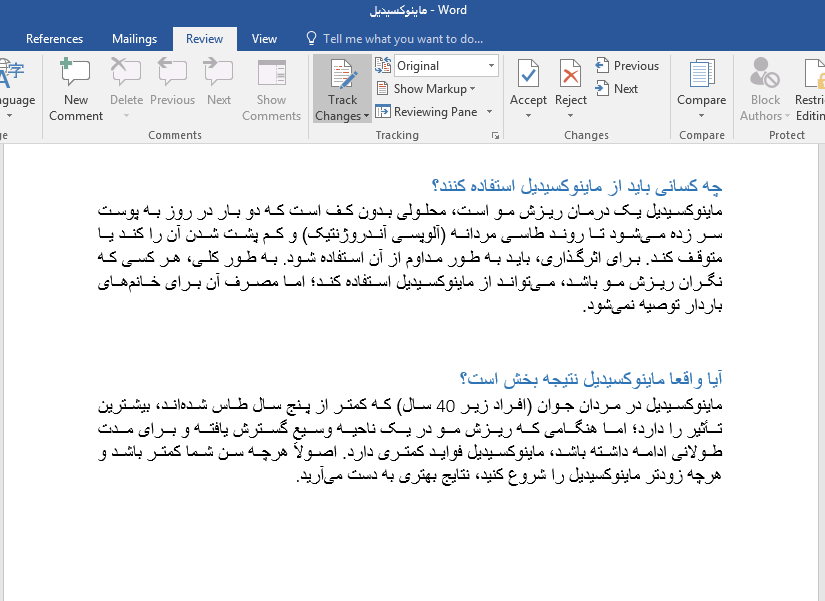Click the lightbulb Tell me icon
This screenshot has width=825, height=601.
click(x=311, y=38)
